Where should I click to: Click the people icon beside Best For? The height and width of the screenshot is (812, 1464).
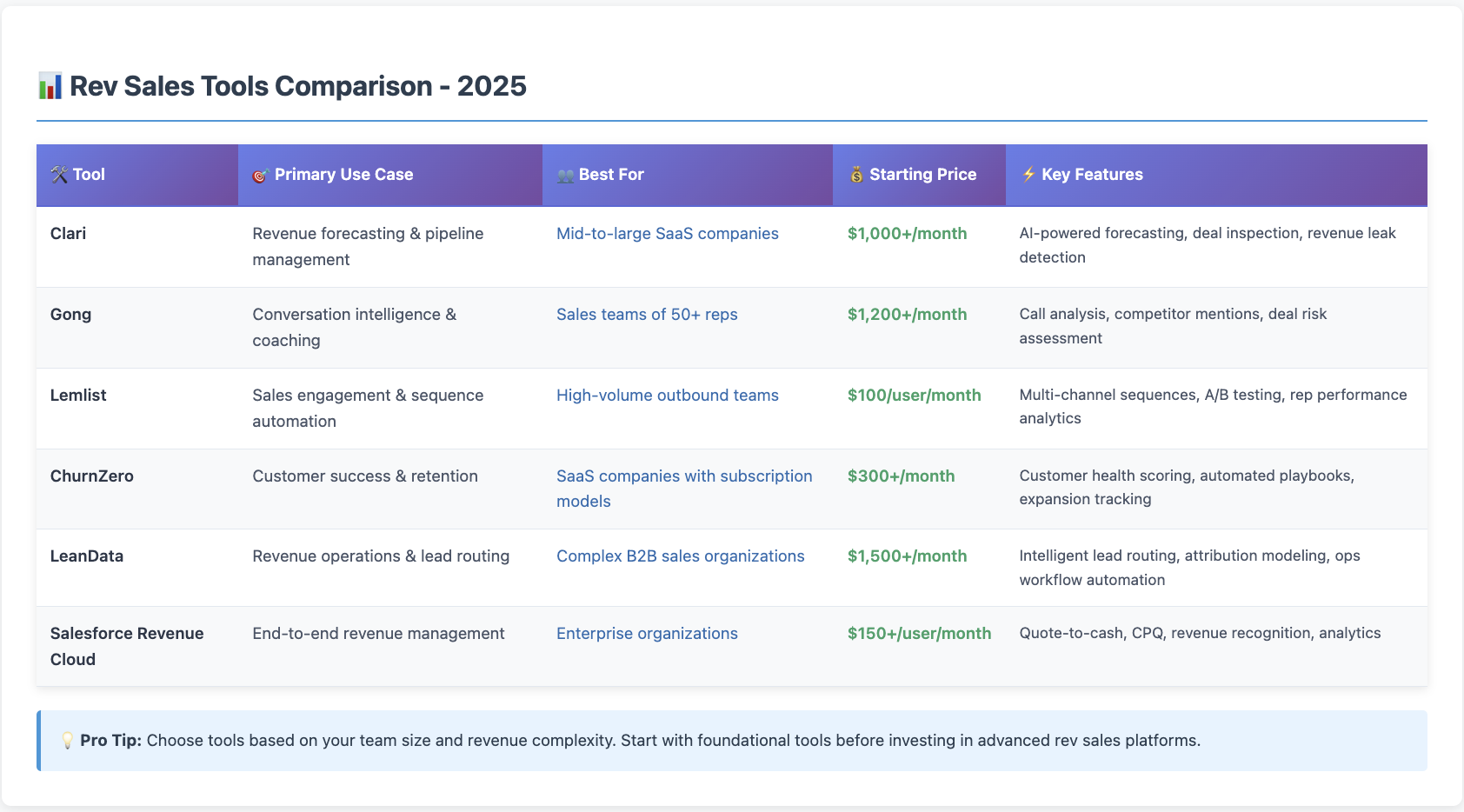tap(566, 176)
